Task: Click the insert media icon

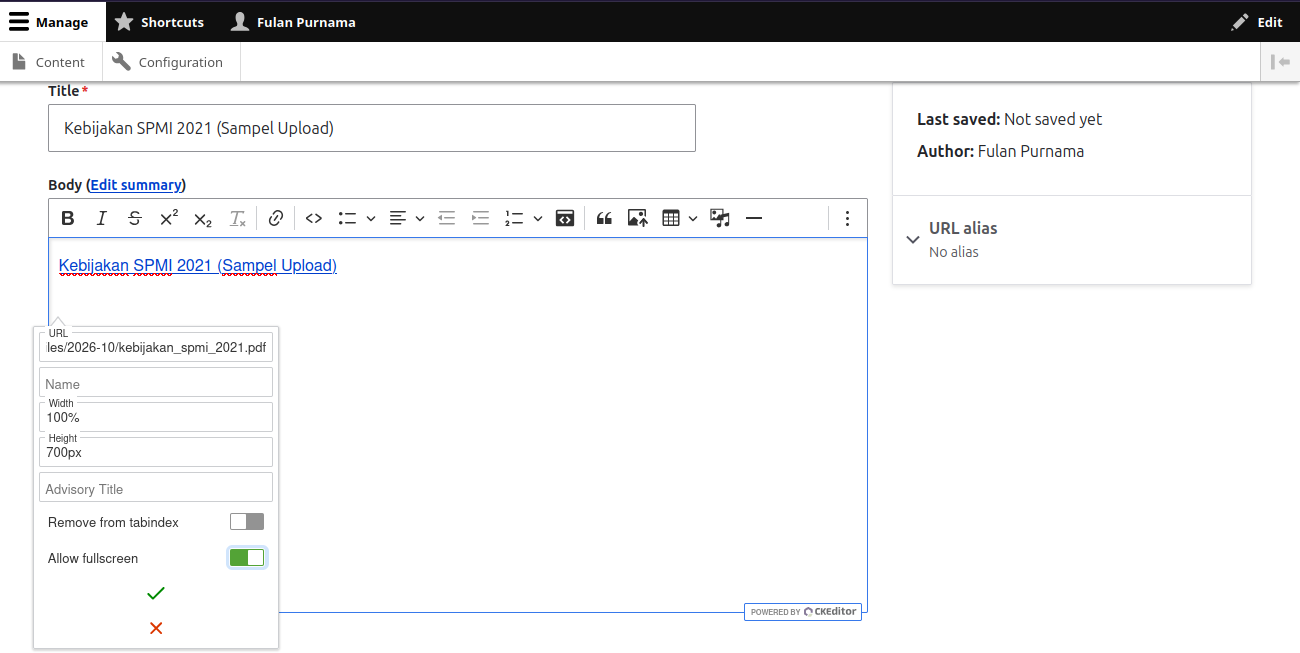Action: 720,218
